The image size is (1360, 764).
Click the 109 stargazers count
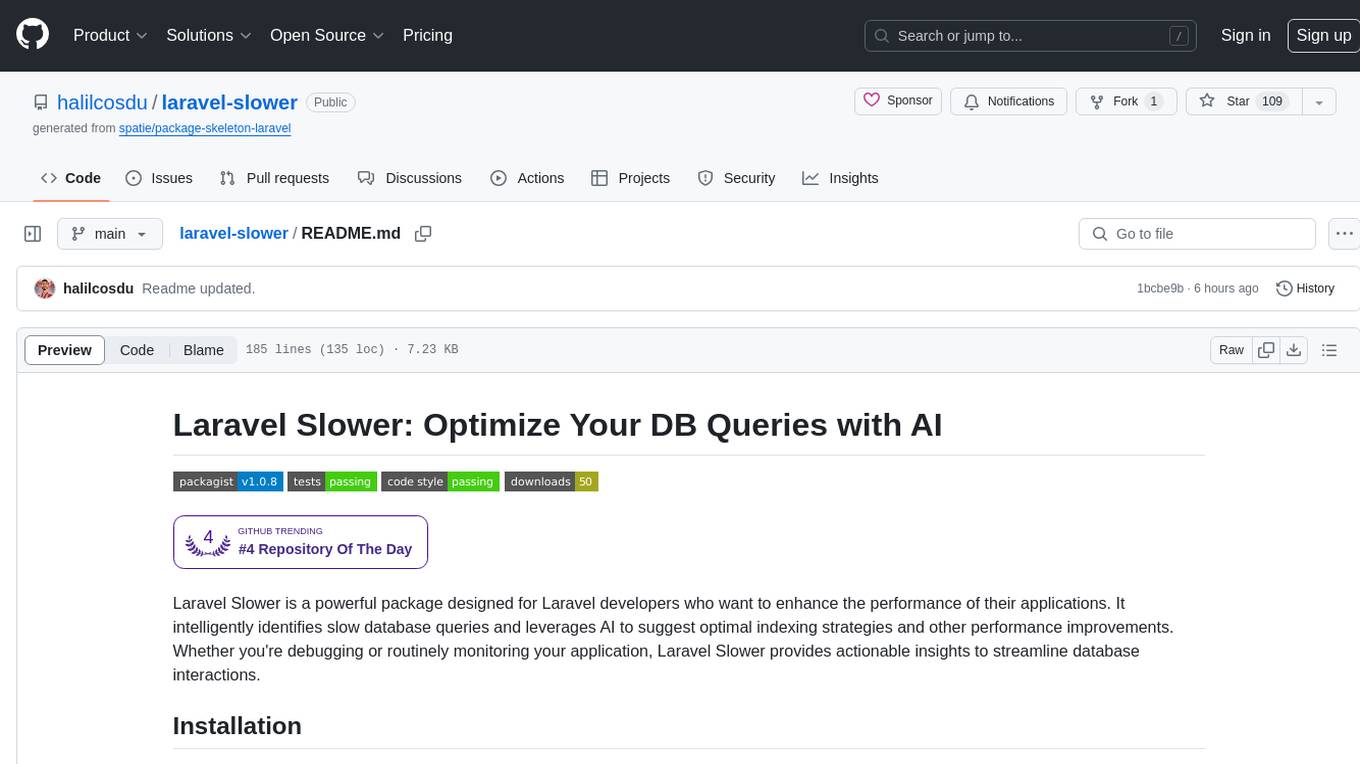(x=1272, y=101)
